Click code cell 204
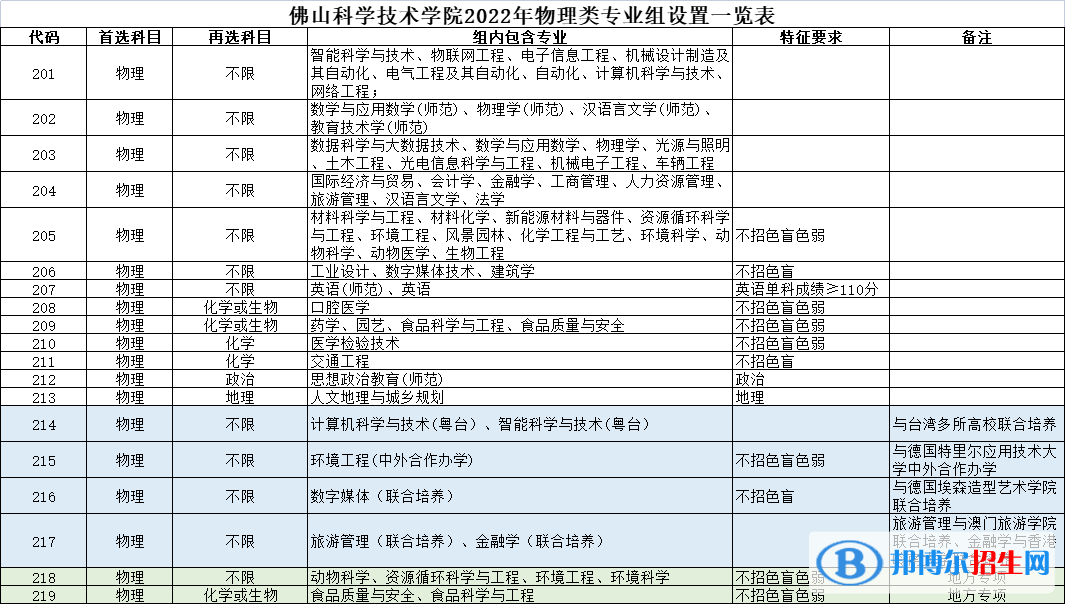The width and height of the screenshot is (1065, 604). (x=43, y=190)
